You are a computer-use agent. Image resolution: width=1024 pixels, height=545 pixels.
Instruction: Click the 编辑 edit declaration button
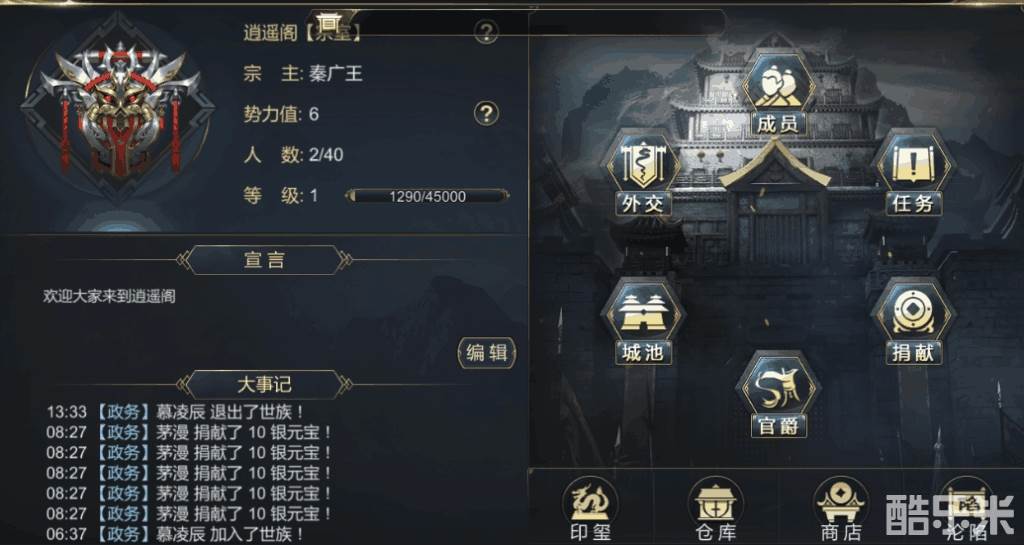tap(487, 353)
